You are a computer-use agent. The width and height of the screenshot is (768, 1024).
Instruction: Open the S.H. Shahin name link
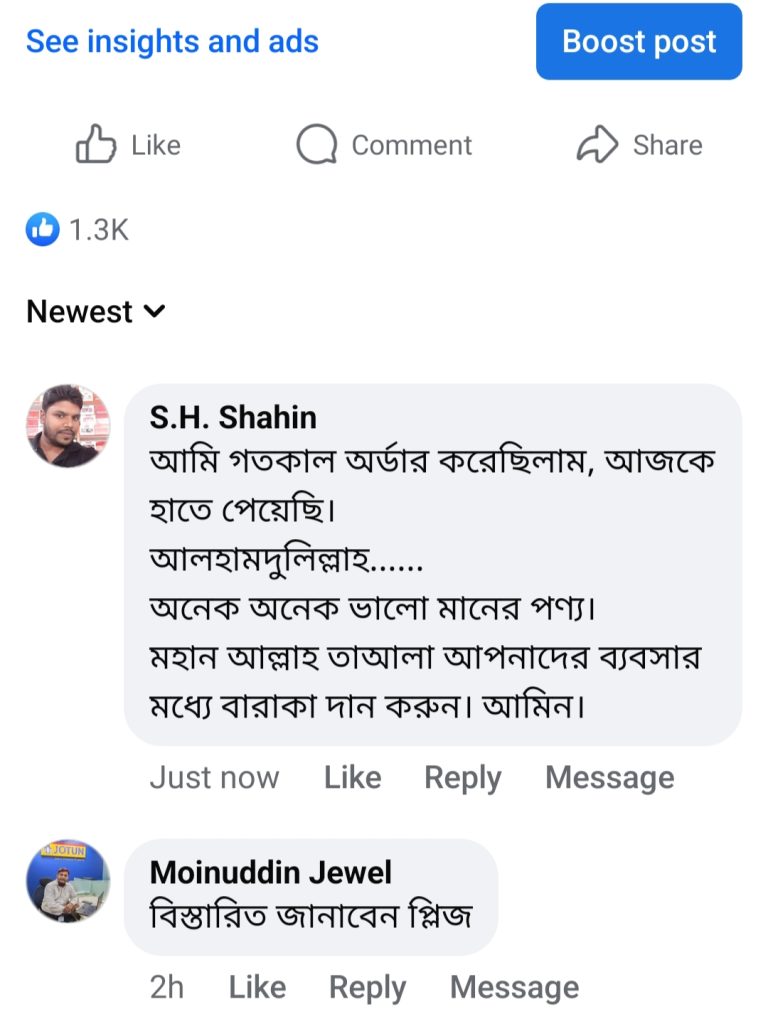point(233,417)
